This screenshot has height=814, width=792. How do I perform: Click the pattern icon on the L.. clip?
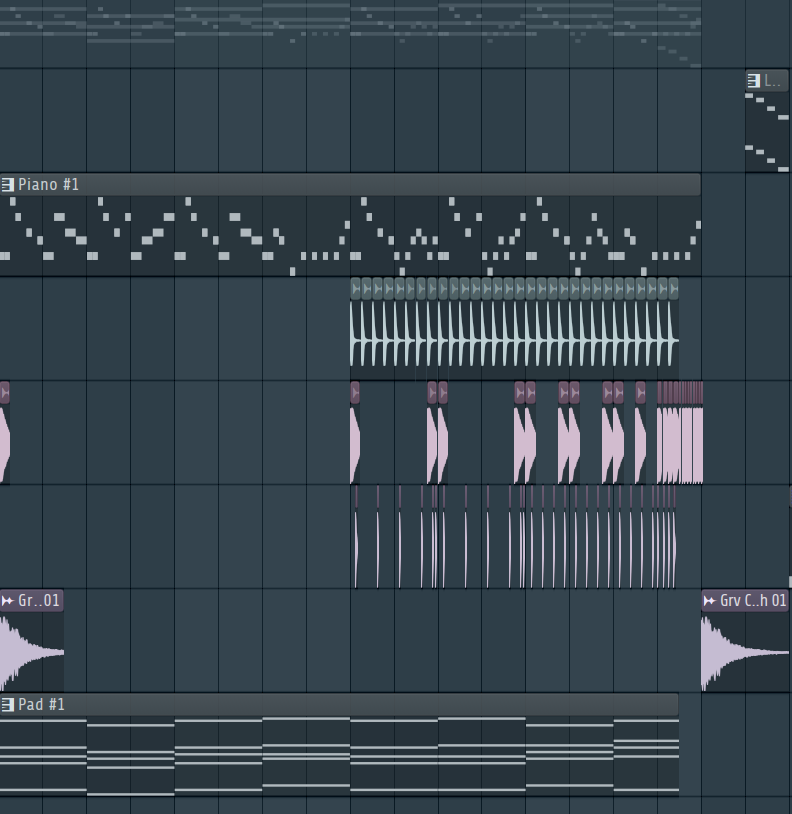pyautogui.click(x=754, y=80)
